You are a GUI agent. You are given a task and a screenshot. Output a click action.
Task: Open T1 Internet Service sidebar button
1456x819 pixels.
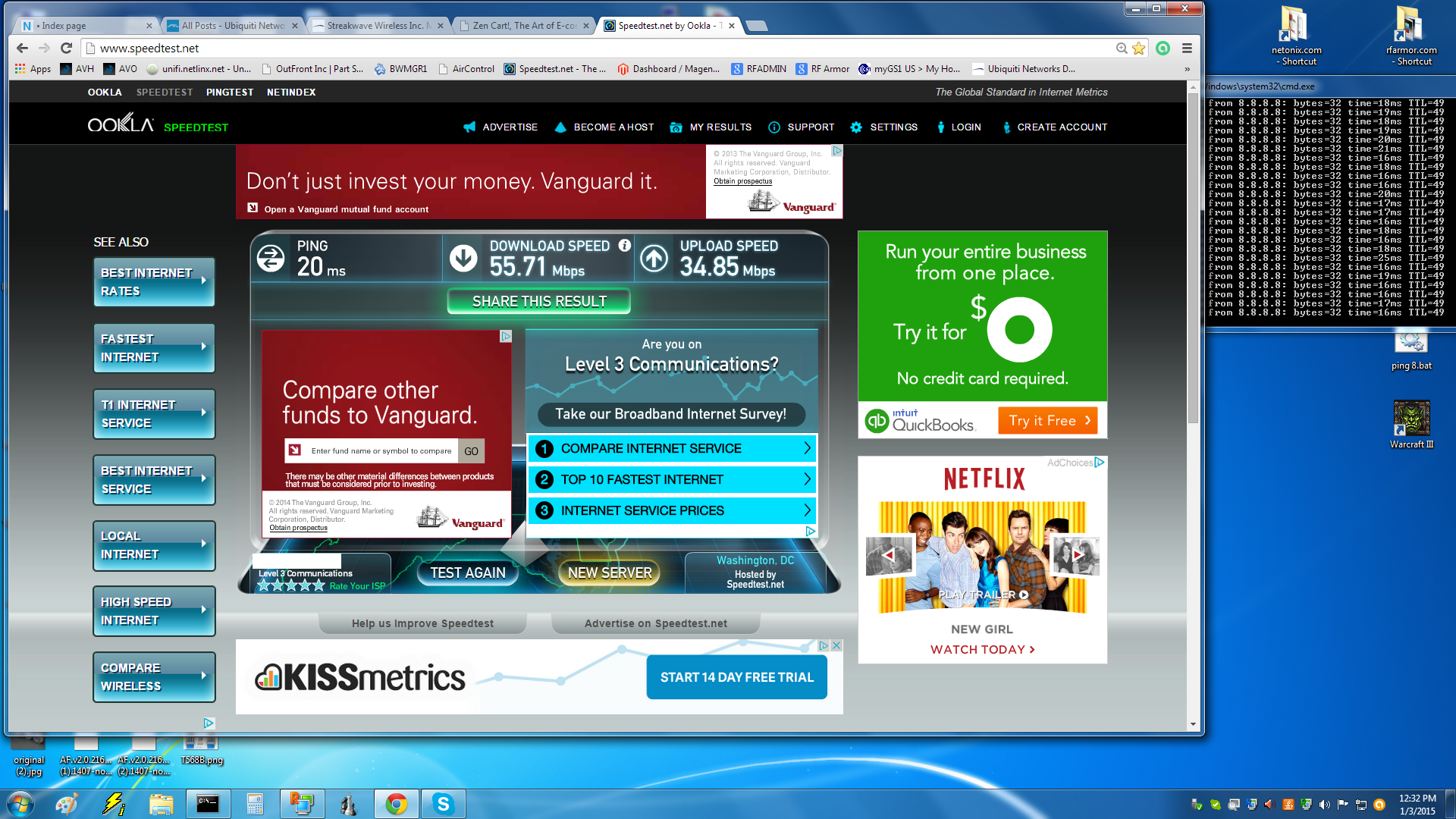154,414
